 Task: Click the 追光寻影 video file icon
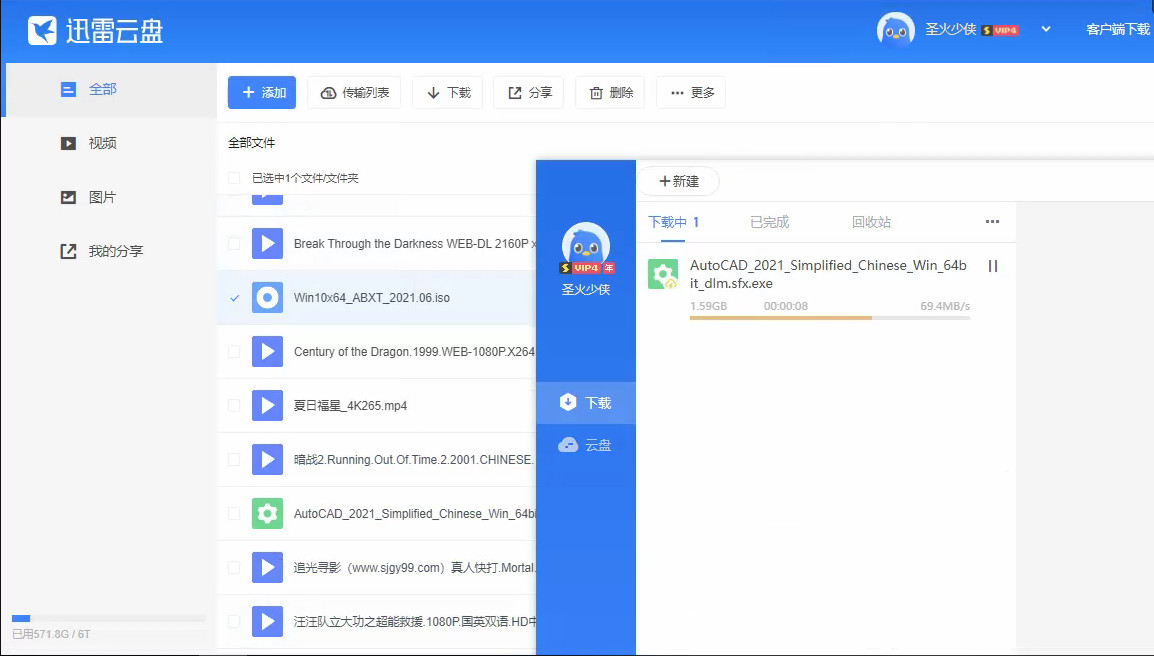click(267, 568)
